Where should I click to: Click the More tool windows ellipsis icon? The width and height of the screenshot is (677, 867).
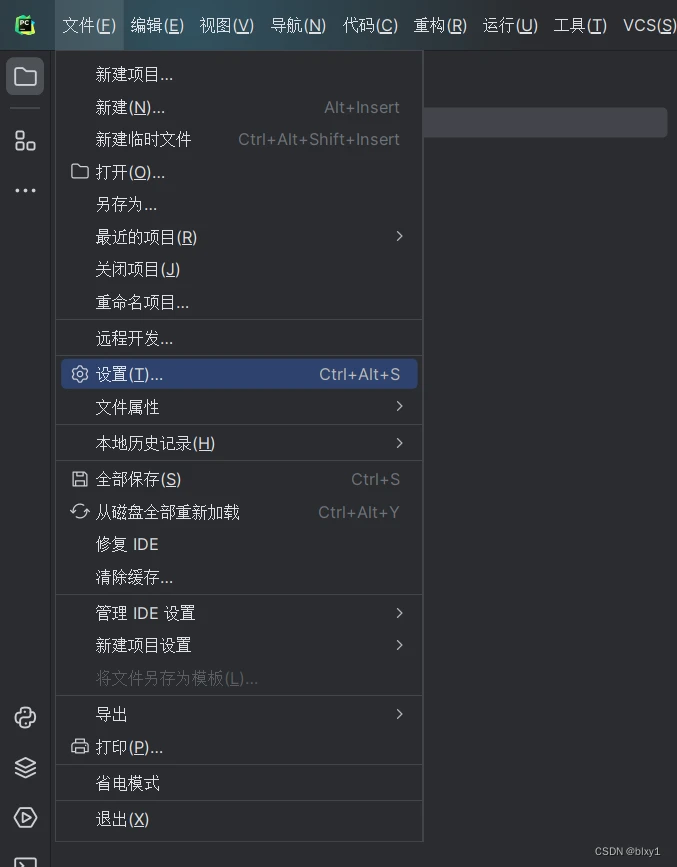(25, 191)
